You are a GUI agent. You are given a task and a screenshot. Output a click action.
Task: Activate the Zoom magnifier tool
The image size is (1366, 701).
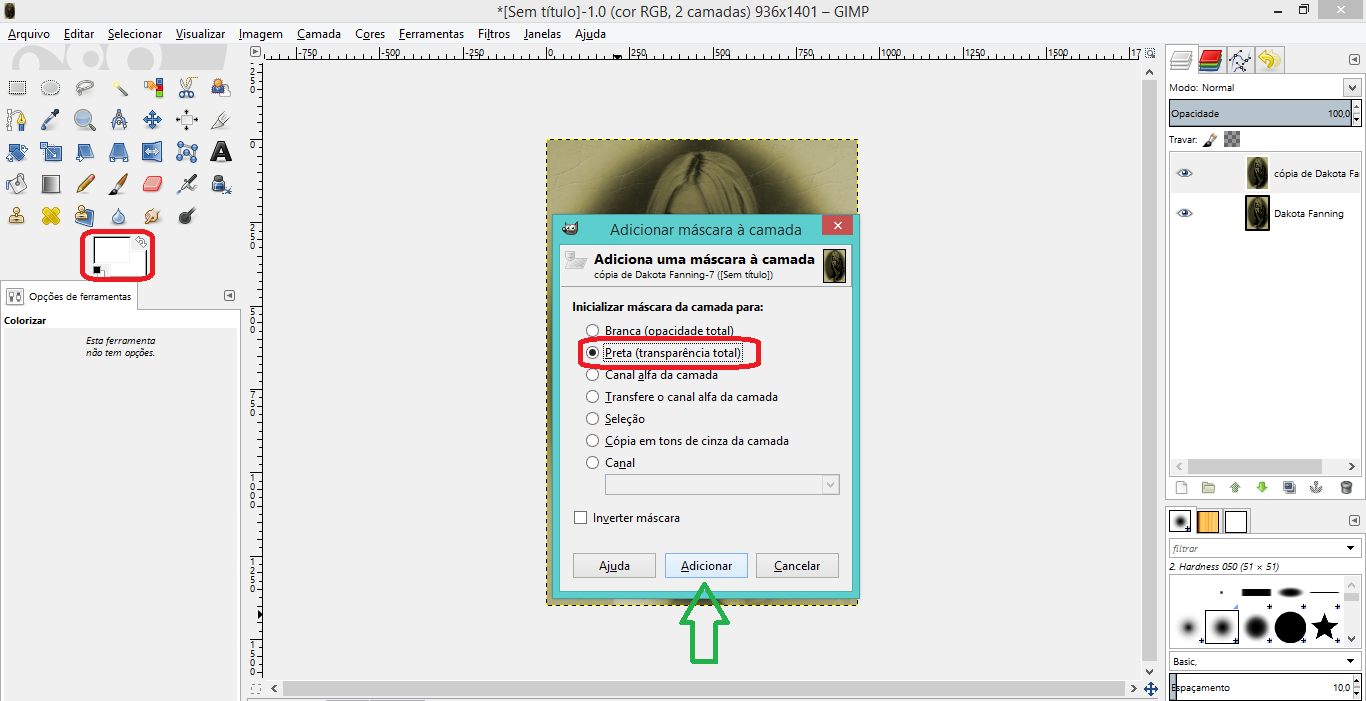(85, 120)
